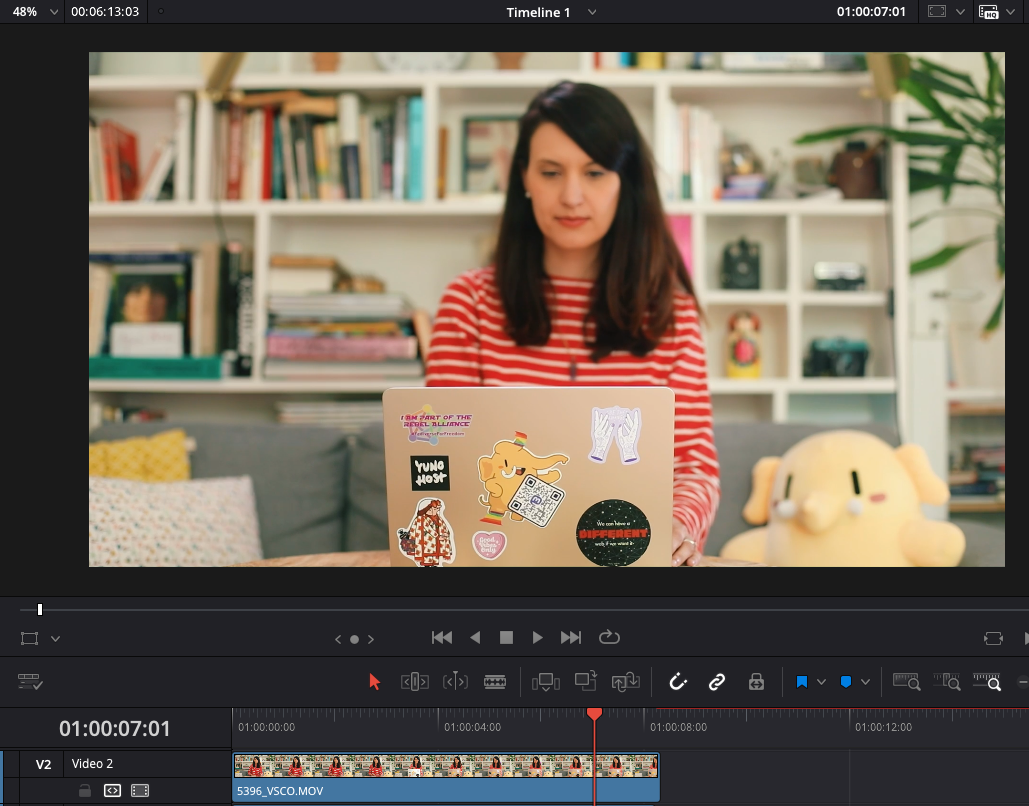Toggle loop playback
Image resolution: width=1029 pixels, height=806 pixels.
pos(609,637)
